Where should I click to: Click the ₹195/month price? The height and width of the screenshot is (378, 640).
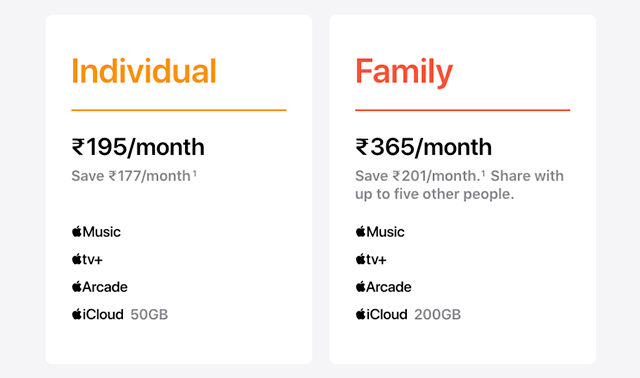(x=138, y=147)
